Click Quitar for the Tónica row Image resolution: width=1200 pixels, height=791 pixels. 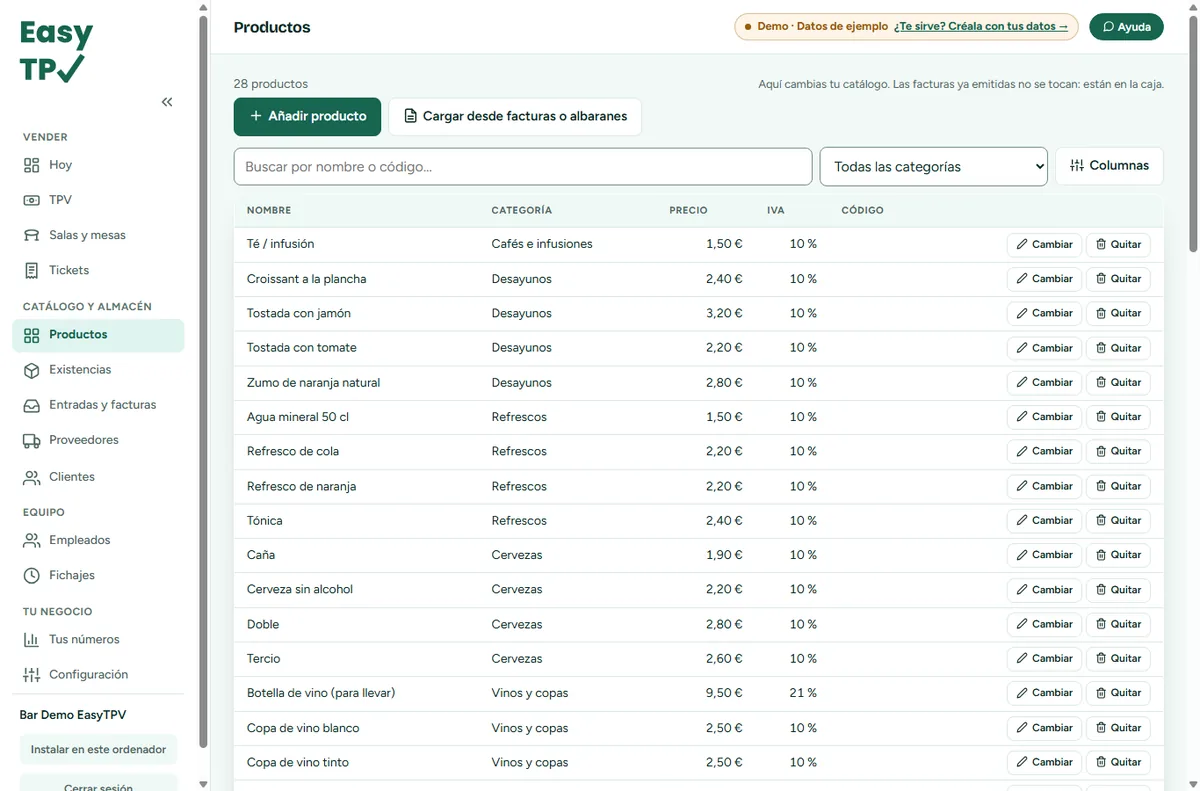click(1118, 520)
